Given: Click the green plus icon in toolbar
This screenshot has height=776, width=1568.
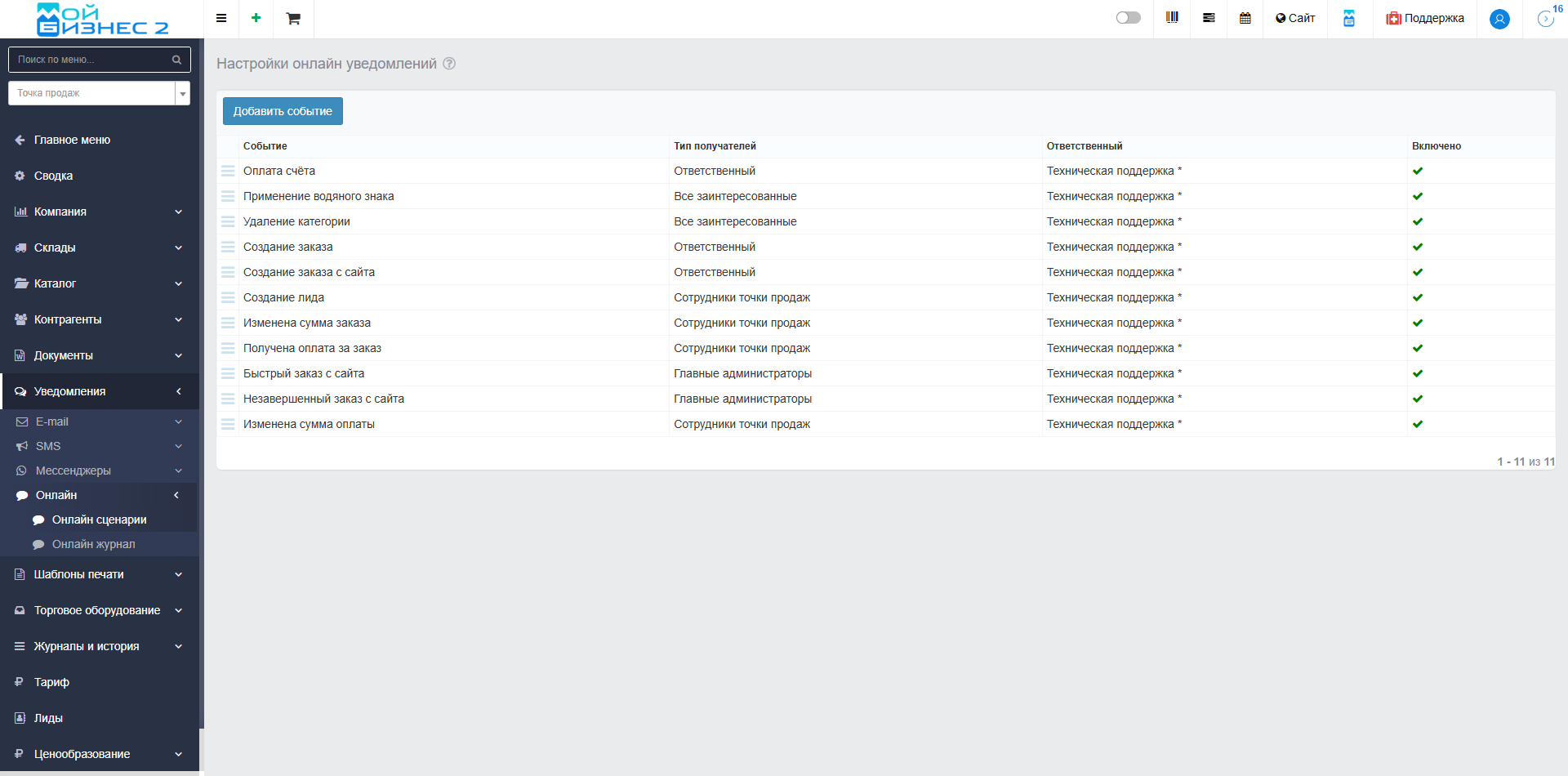Looking at the screenshot, I should tap(256, 18).
